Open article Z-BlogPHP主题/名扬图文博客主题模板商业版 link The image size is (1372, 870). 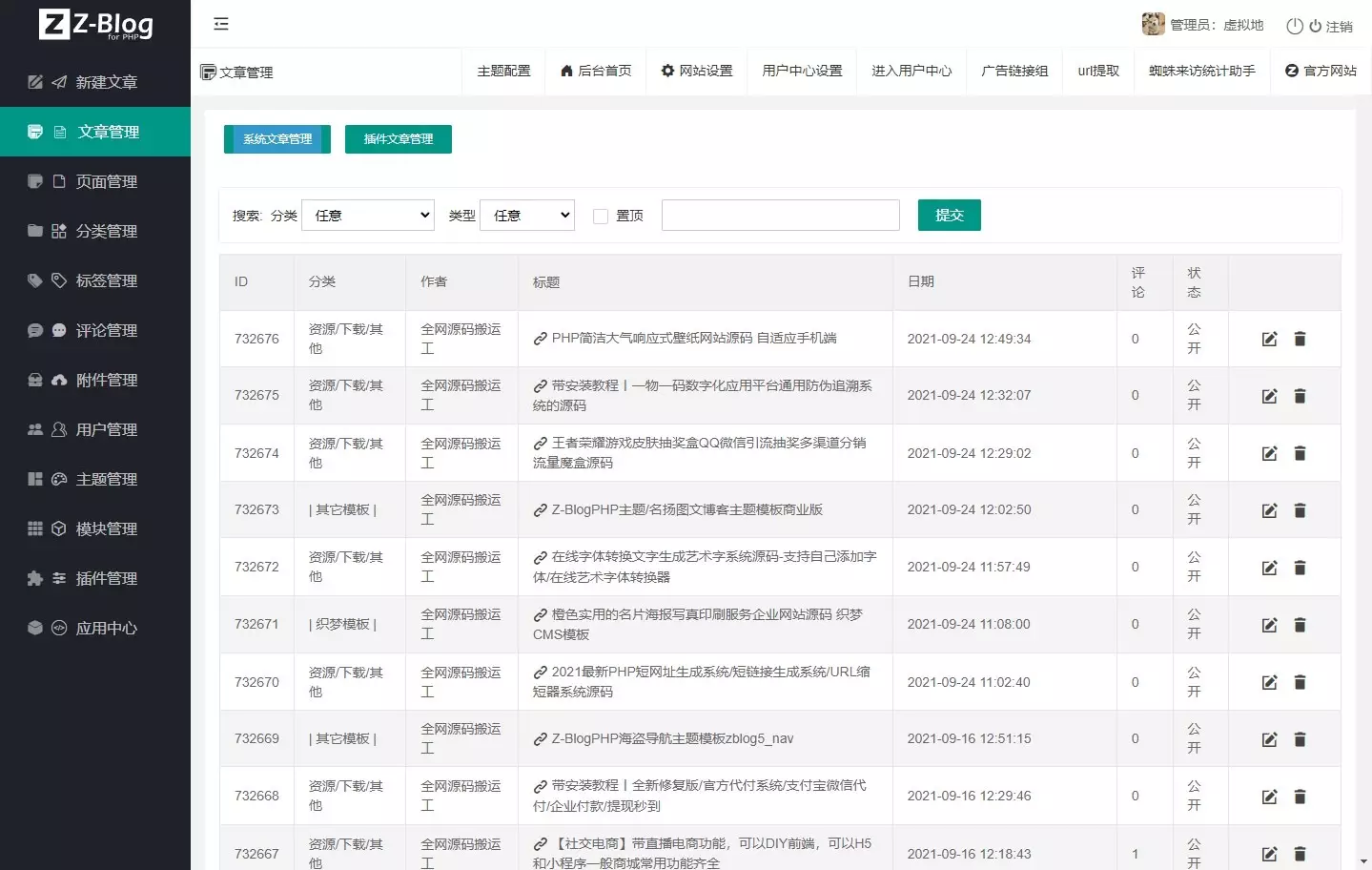678,509
